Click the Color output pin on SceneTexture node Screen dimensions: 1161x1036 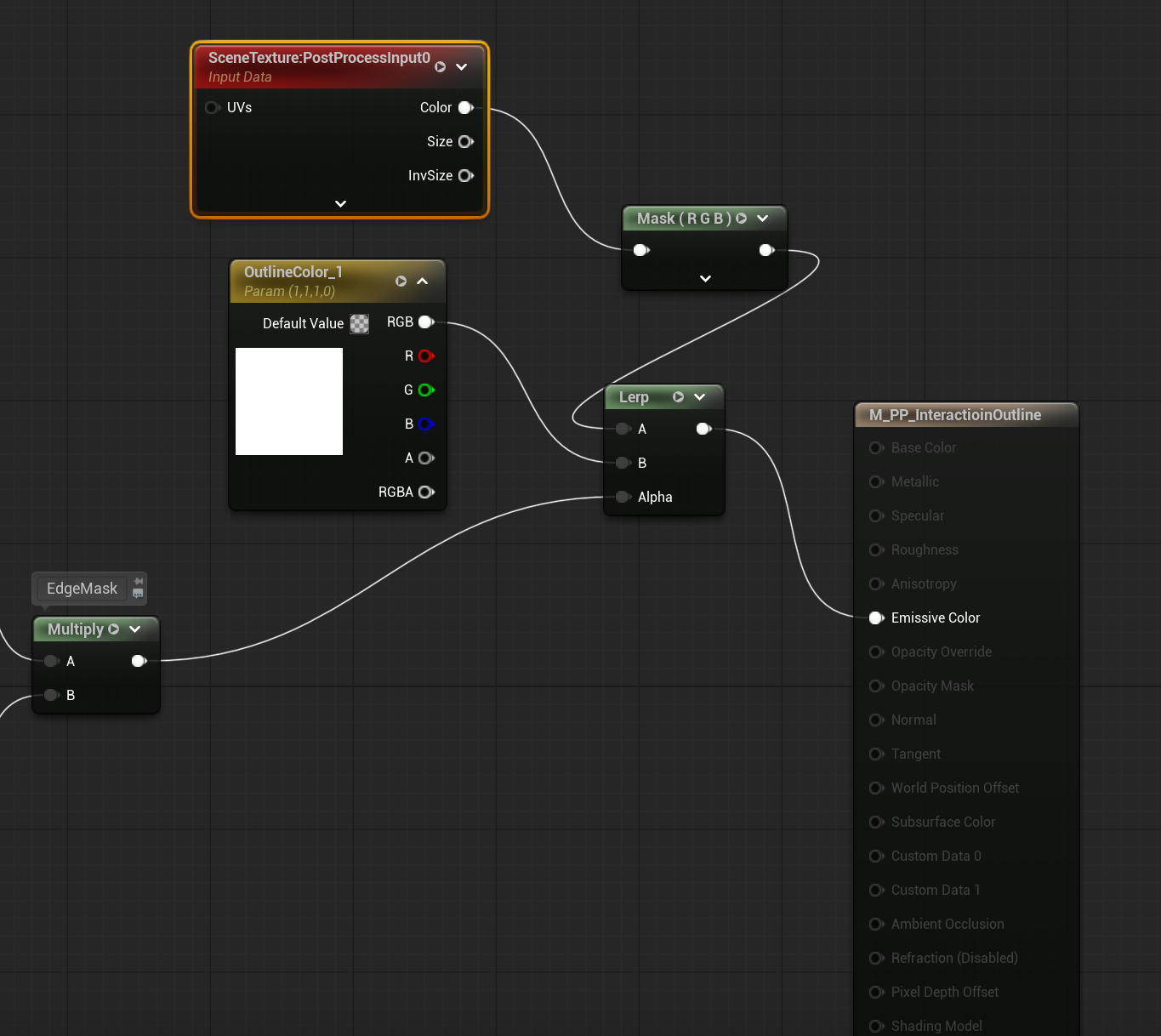click(466, 107)
